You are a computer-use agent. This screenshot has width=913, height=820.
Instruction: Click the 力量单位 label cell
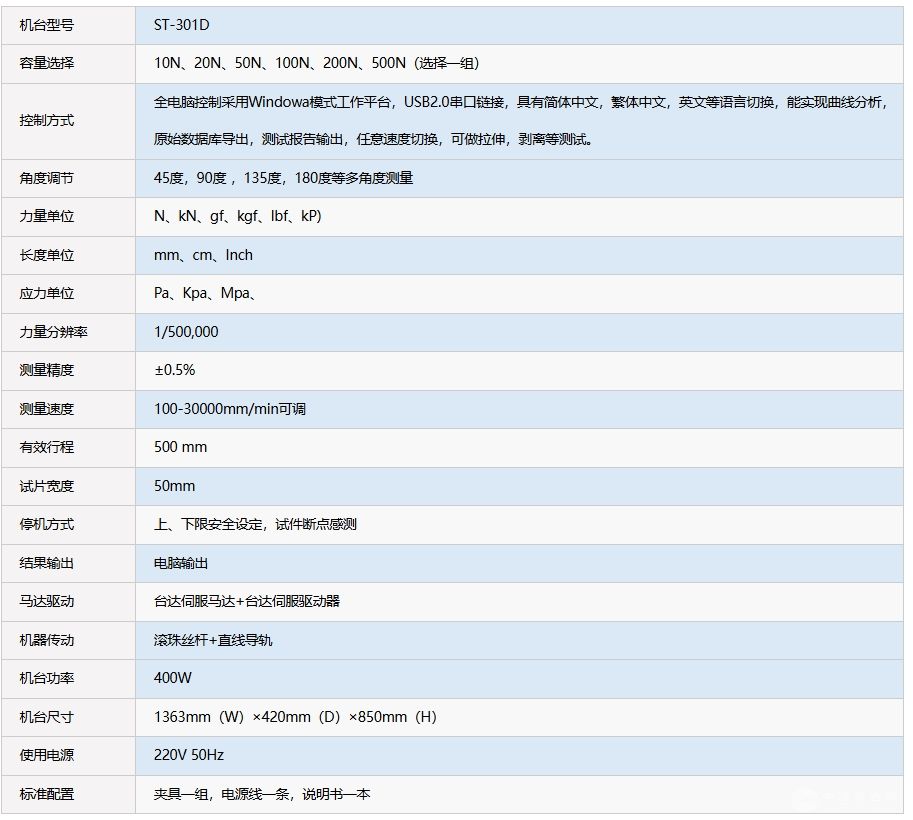(47, 216)
